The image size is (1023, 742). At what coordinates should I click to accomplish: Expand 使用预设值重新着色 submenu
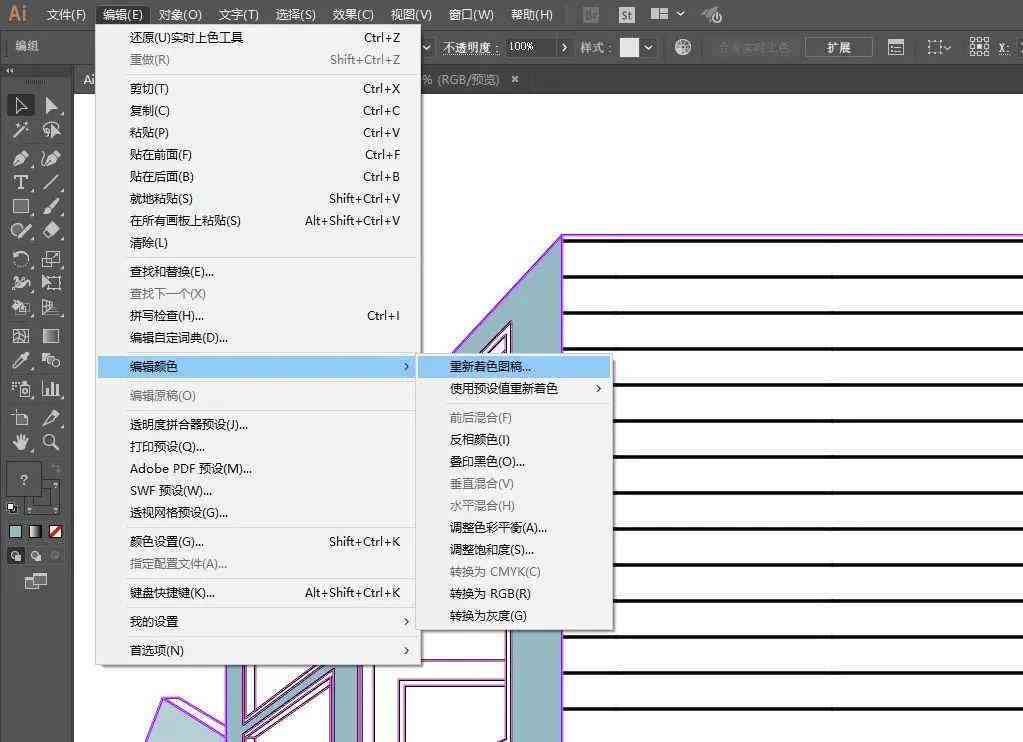515,388
